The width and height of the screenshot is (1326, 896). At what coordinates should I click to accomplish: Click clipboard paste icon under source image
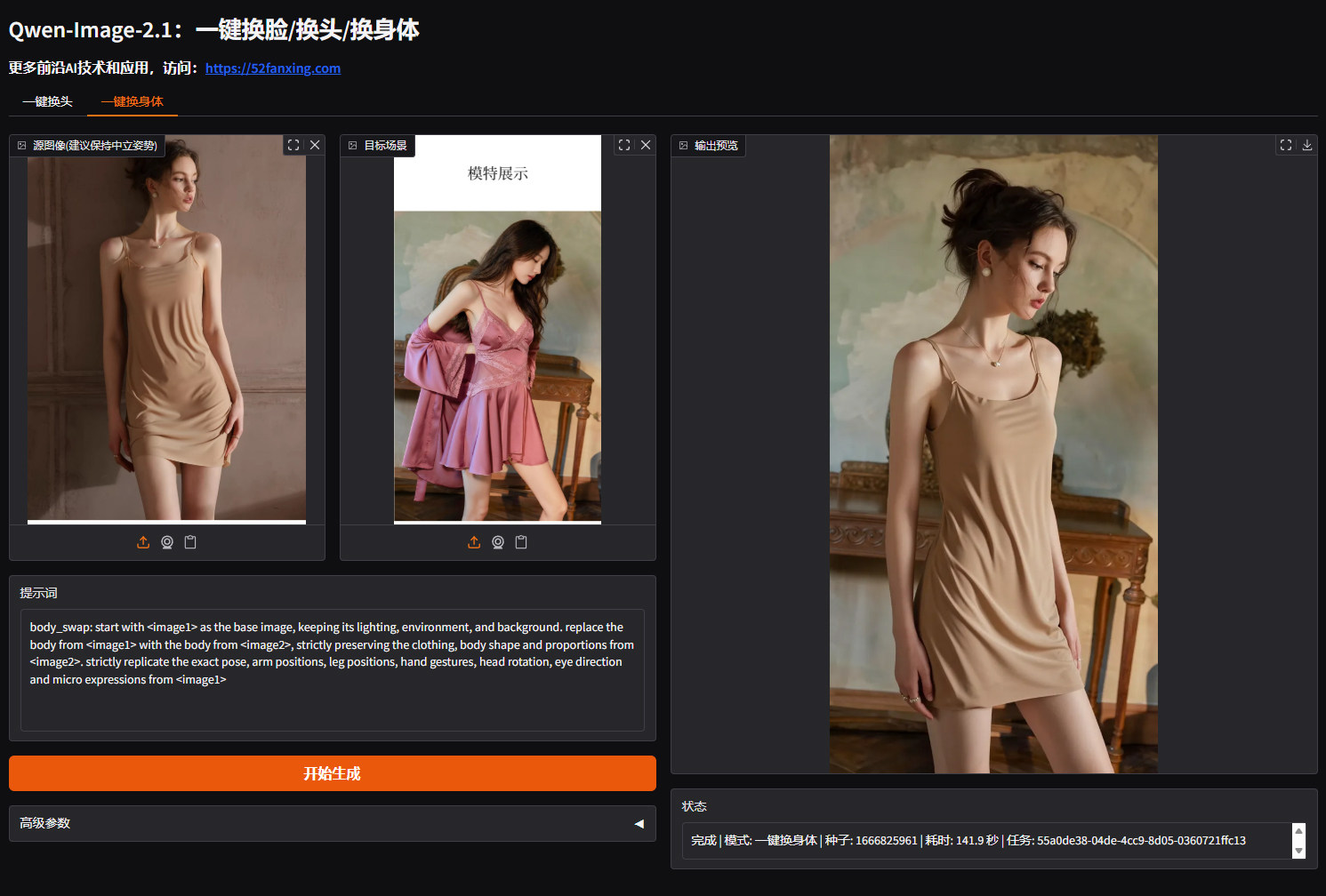pyautogui.click(x=190, y=542)
